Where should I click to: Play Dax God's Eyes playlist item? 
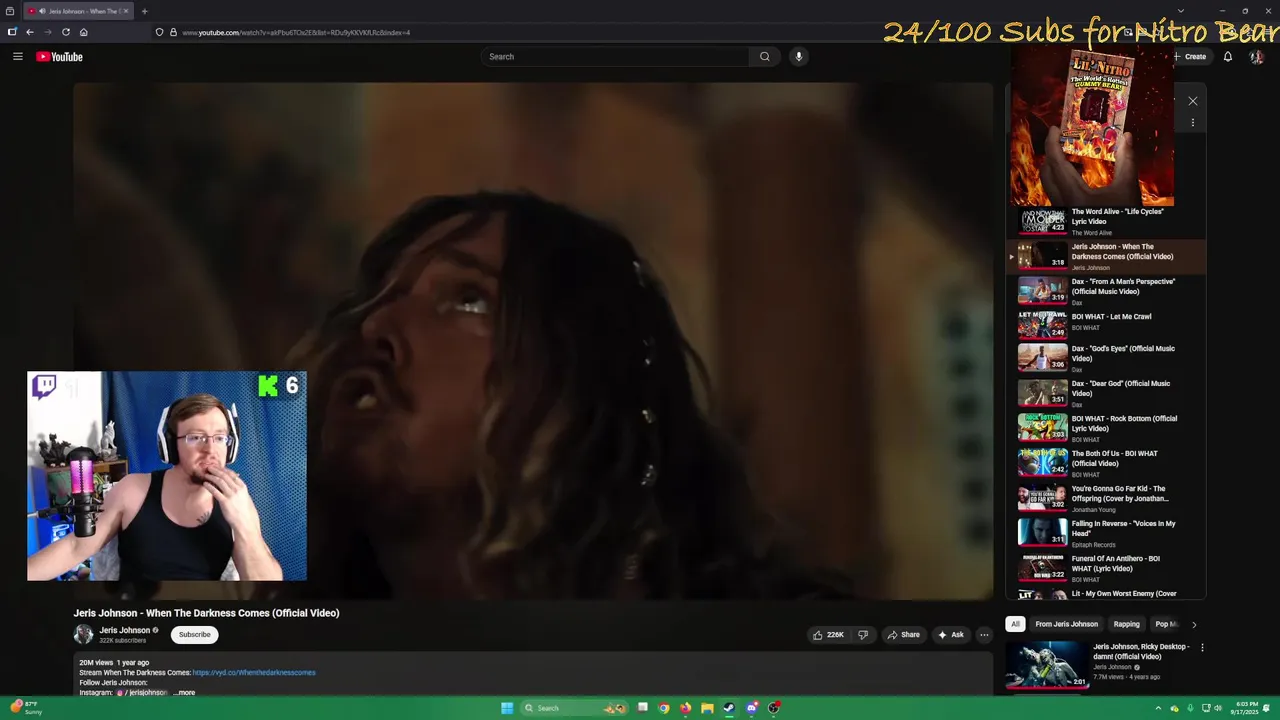click(x=1106, y=358)
